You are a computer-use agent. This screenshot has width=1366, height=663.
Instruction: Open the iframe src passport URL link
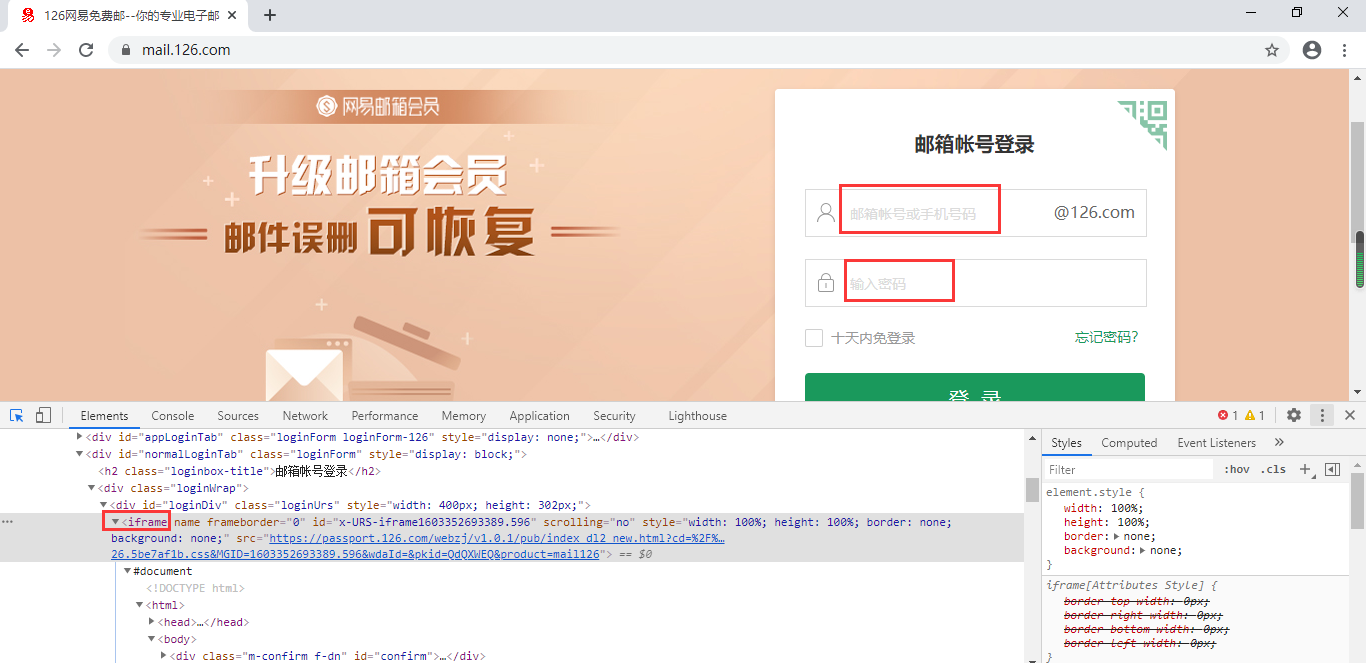point(418,546)
